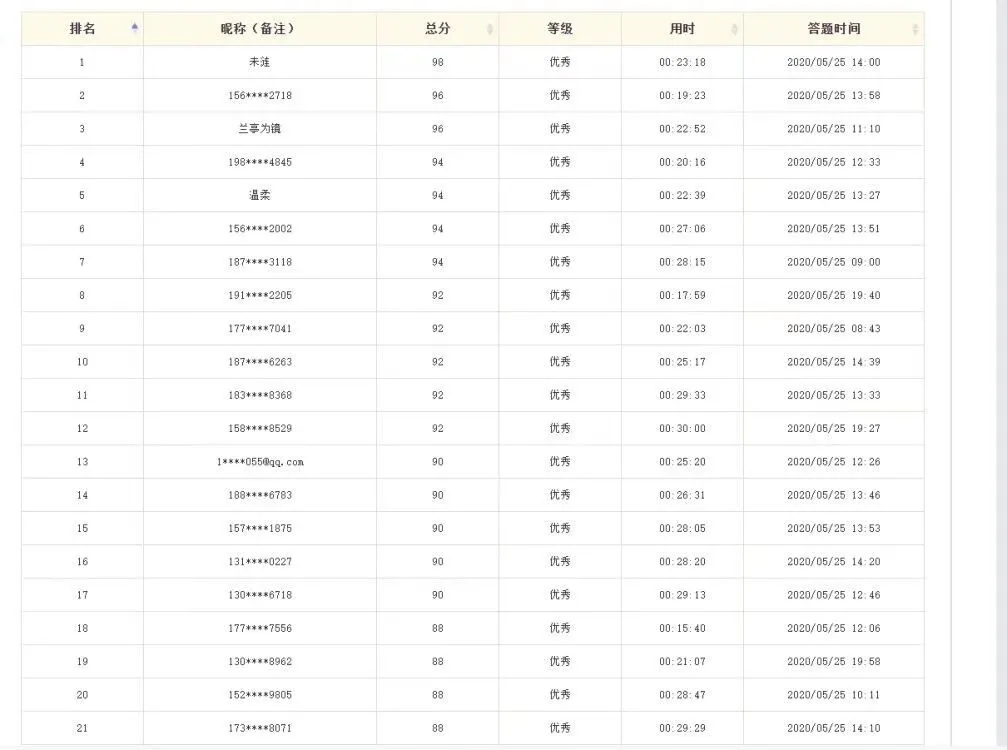Screen dimensions: 1007x750
Task: Click the email entry 1****055@qq.com
Action: click(260, 462)
